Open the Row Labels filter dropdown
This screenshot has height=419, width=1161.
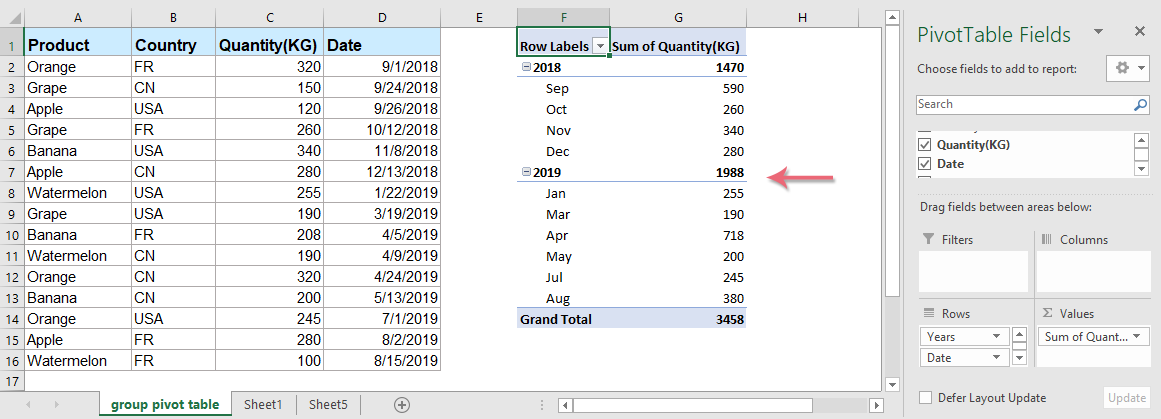(x=600, y=46)
